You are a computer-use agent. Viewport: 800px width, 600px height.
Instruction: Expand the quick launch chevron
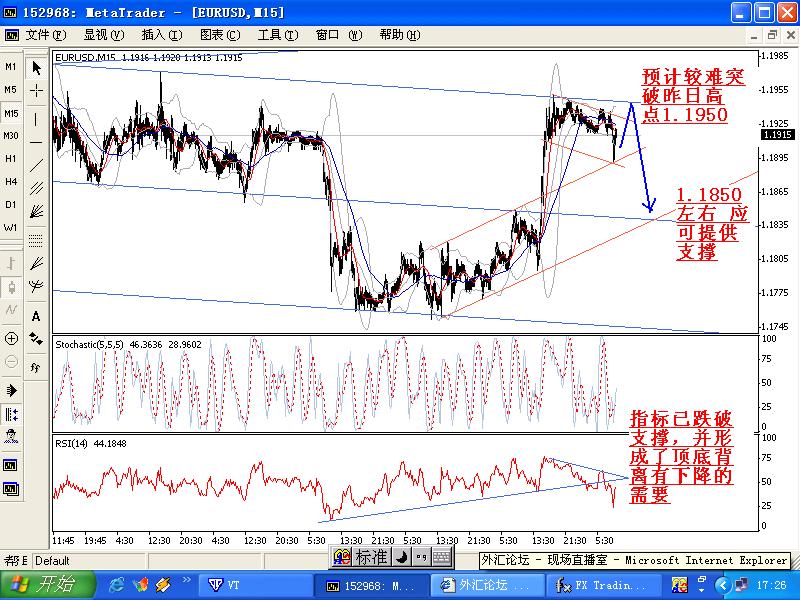click(x=186, y=580)
